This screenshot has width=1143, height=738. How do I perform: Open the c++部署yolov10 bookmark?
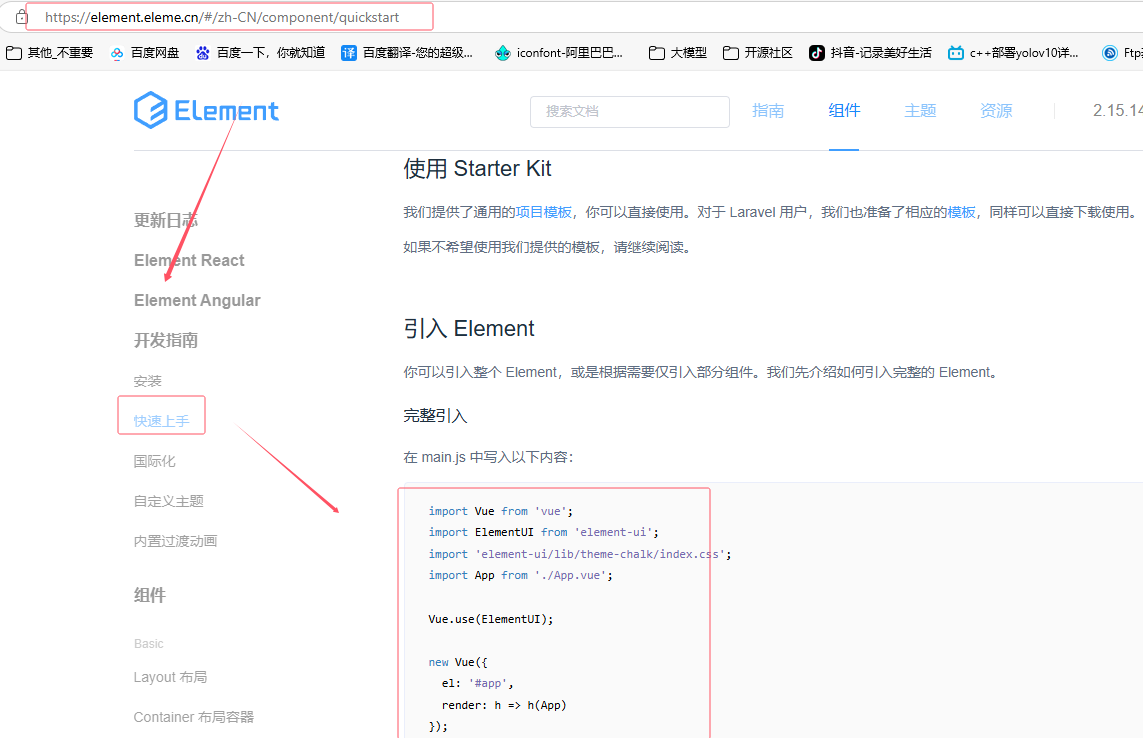click(x=1013, y=52)
